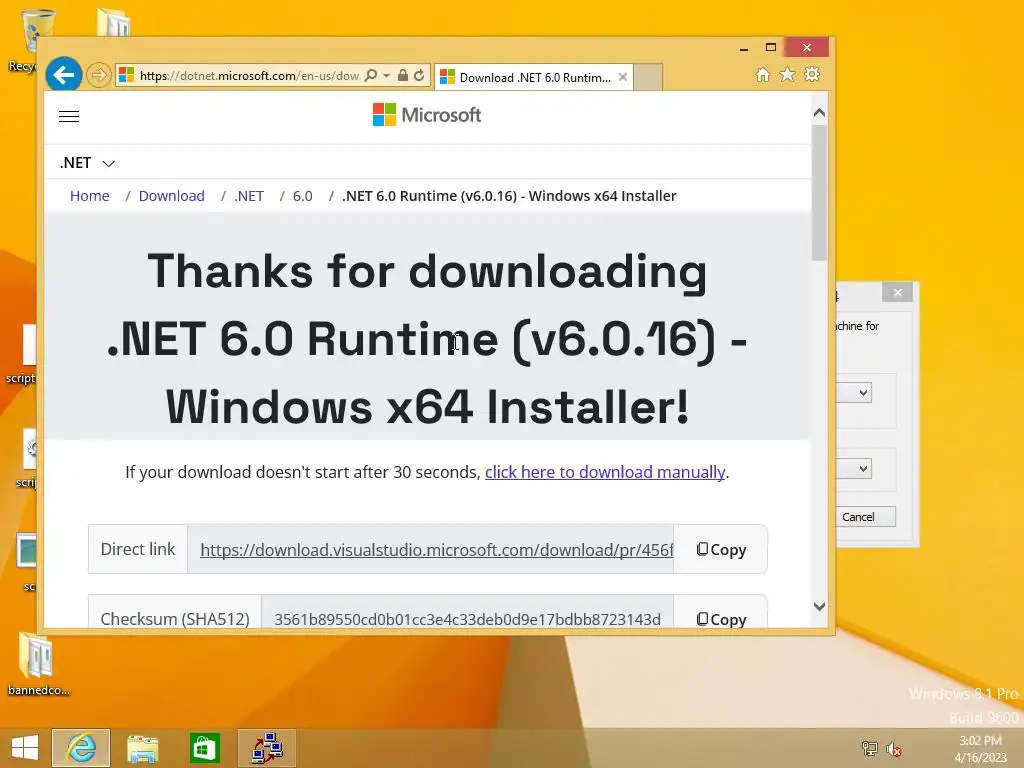Click the browser Forward arrow button

click(x=99, y=75)
